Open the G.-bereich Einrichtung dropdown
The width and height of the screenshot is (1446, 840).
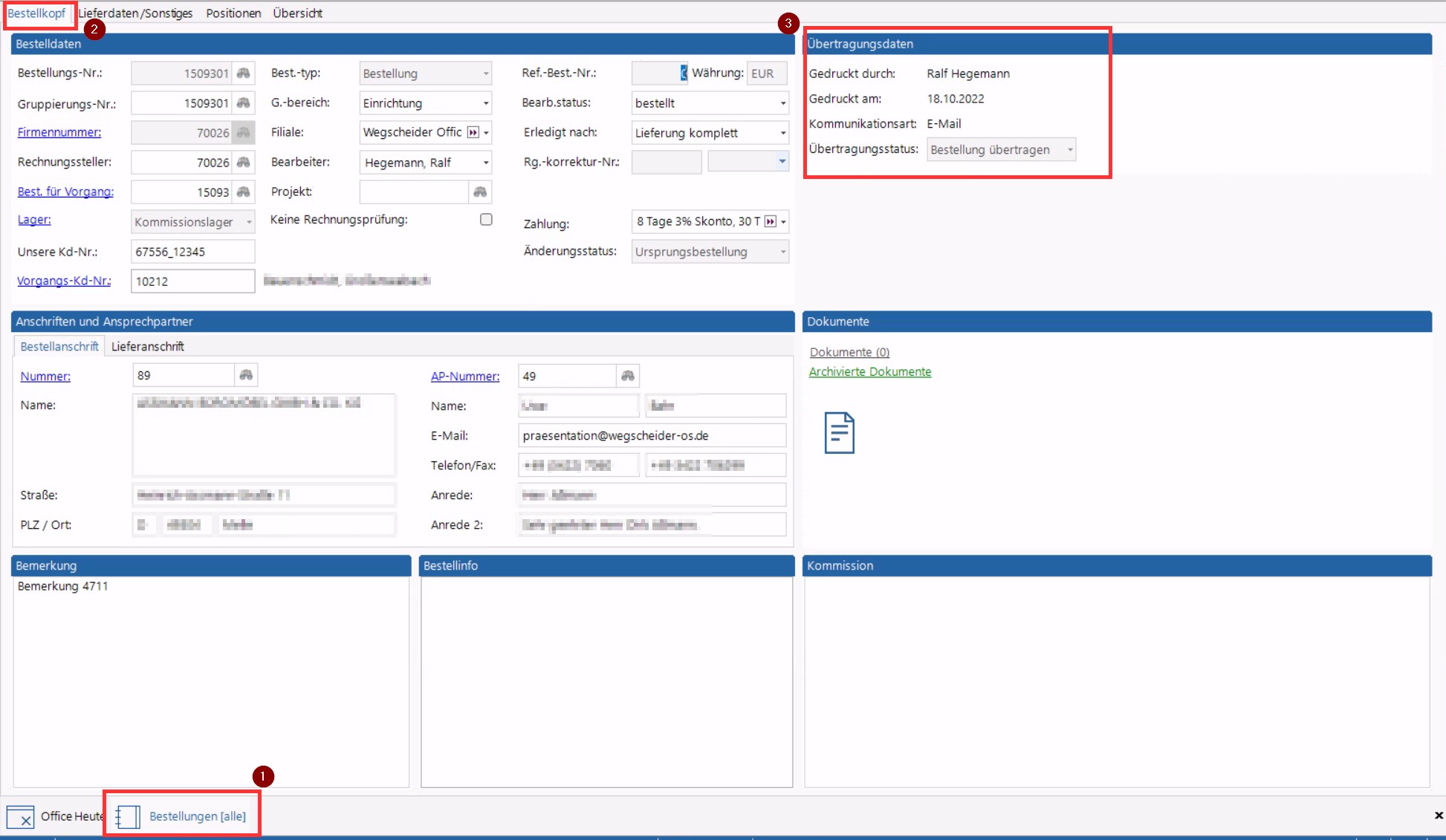486,103
